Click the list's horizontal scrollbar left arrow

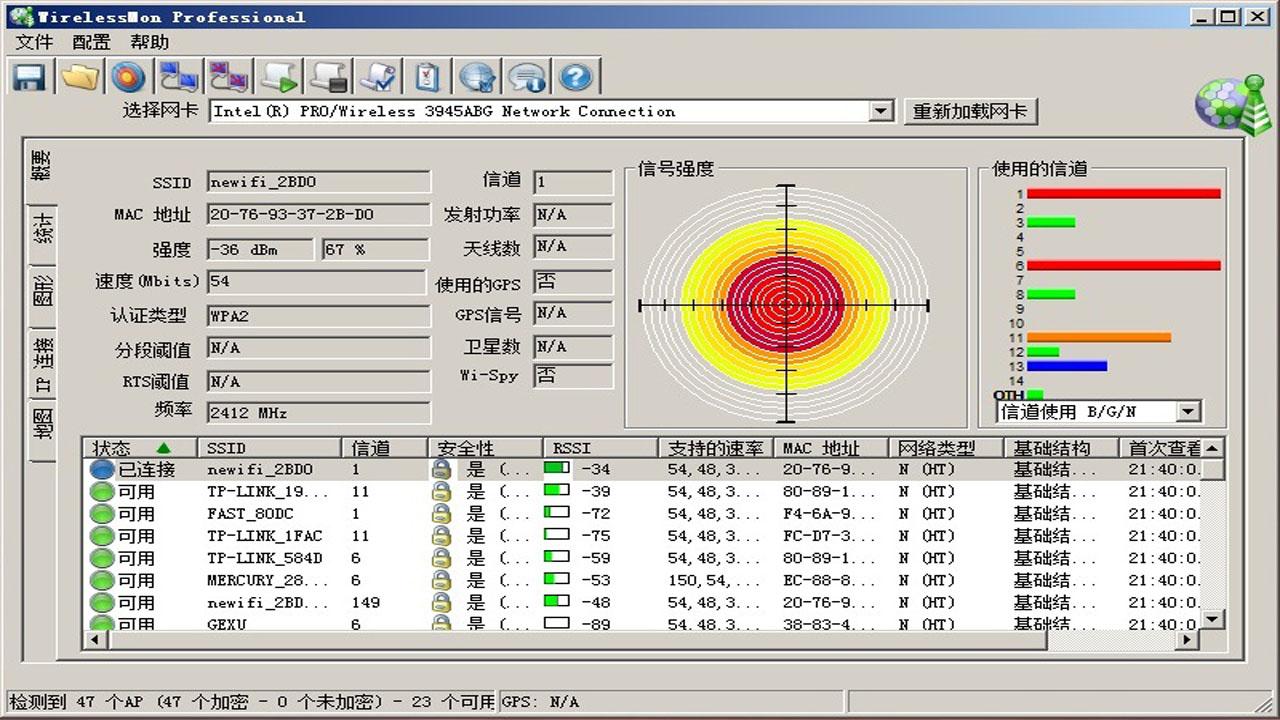(96, 640)
